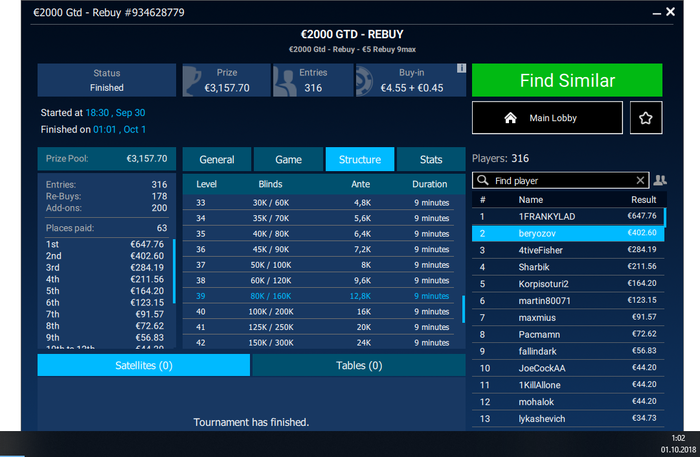Click the prize payouts list scrollbar
This screenshot has height=457, width=700.
pos(174,271)
